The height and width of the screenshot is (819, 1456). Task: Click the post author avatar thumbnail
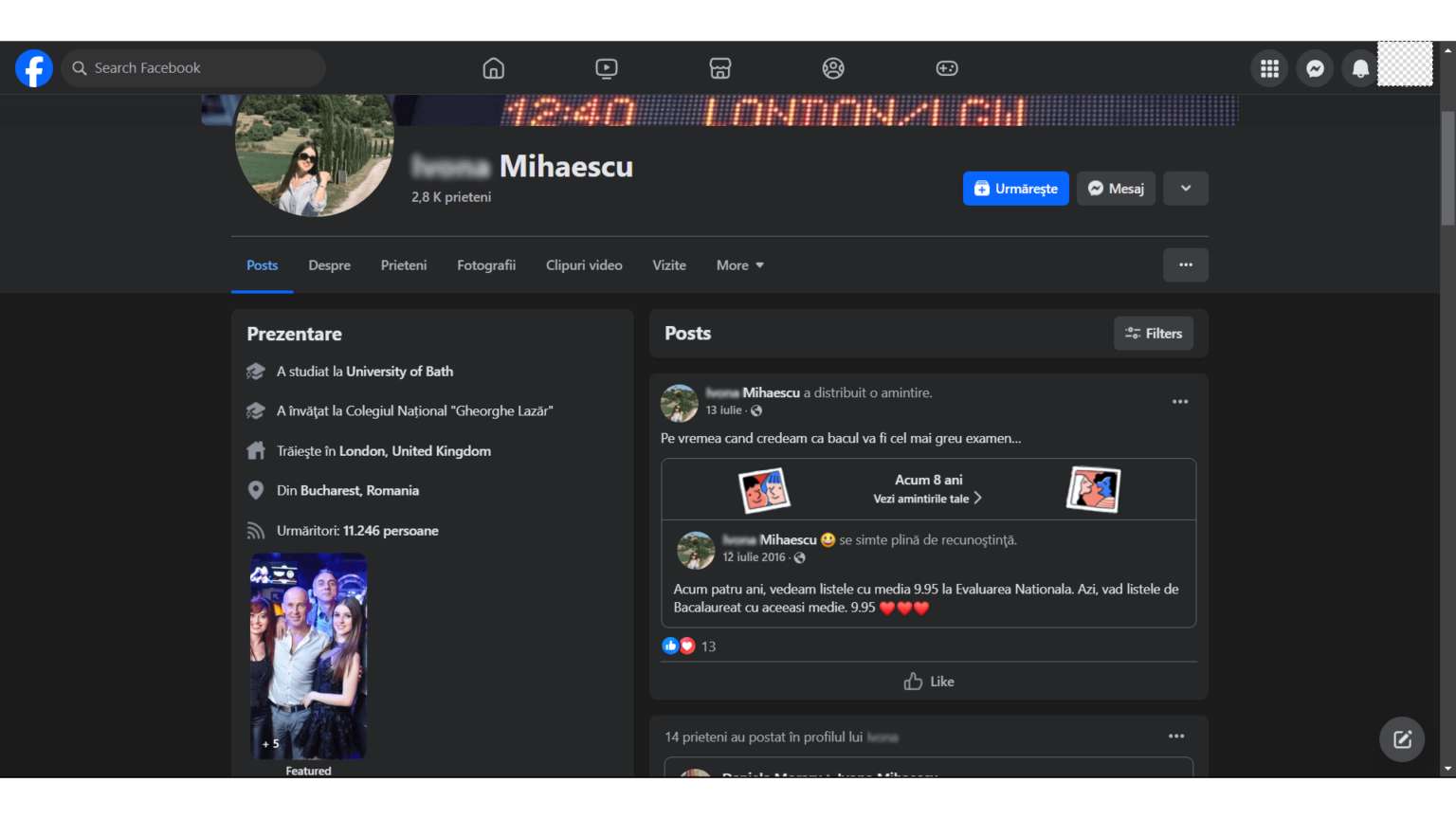pyautogui.click(x=679, y=403)
